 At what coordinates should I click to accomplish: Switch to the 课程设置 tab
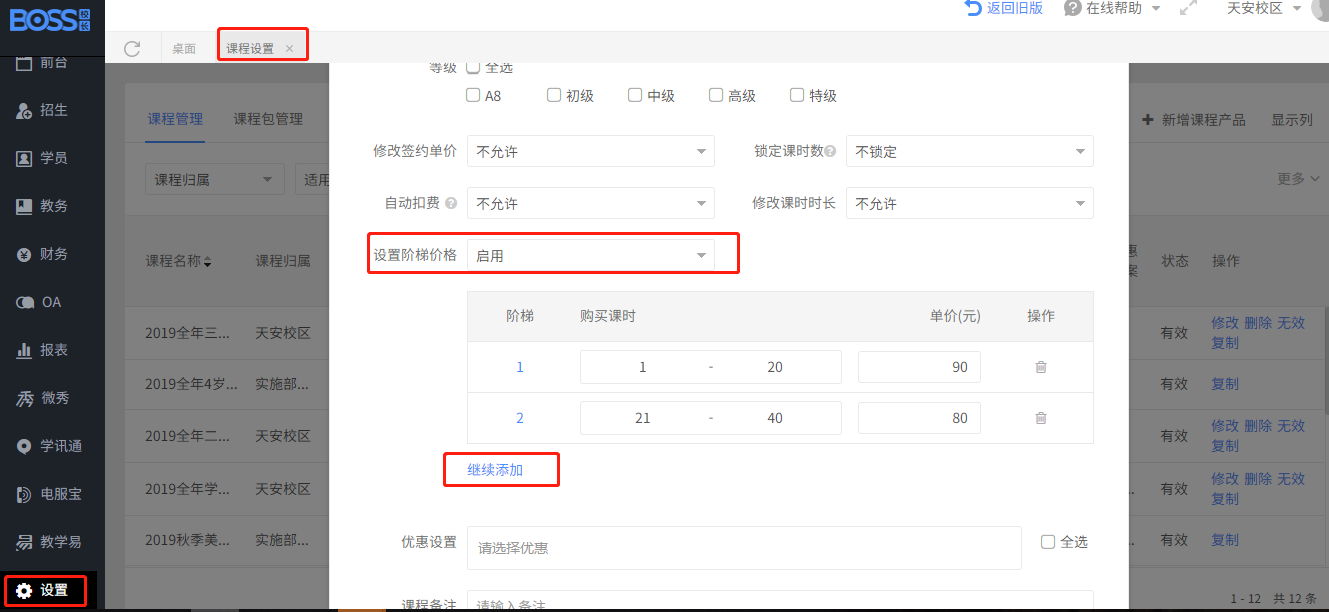pyautogui.click(x=250, y=48)
